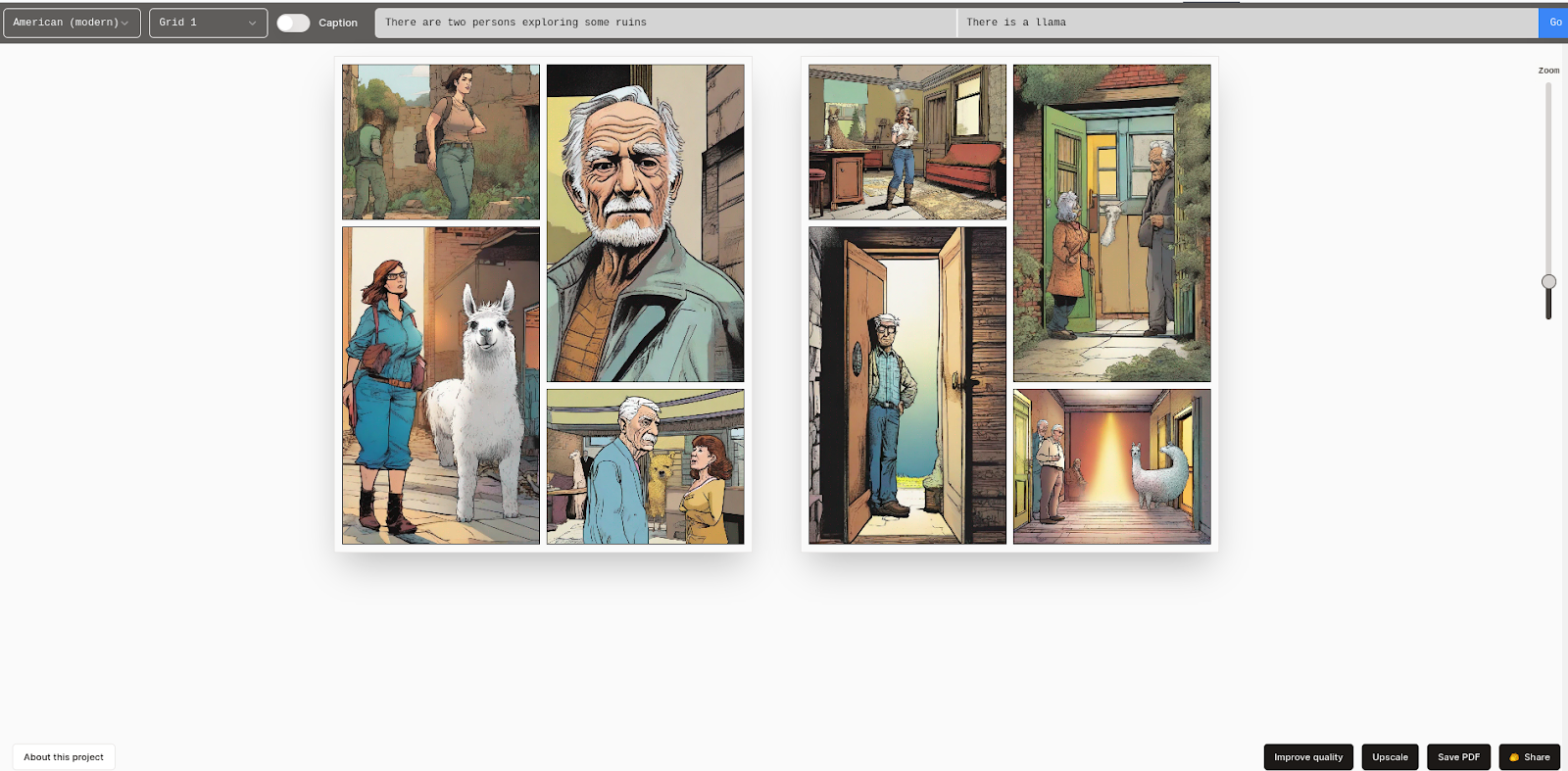This screenshot has width=1568, height=771.
Task: Click the blue Go button
Action: (1554, 23)
